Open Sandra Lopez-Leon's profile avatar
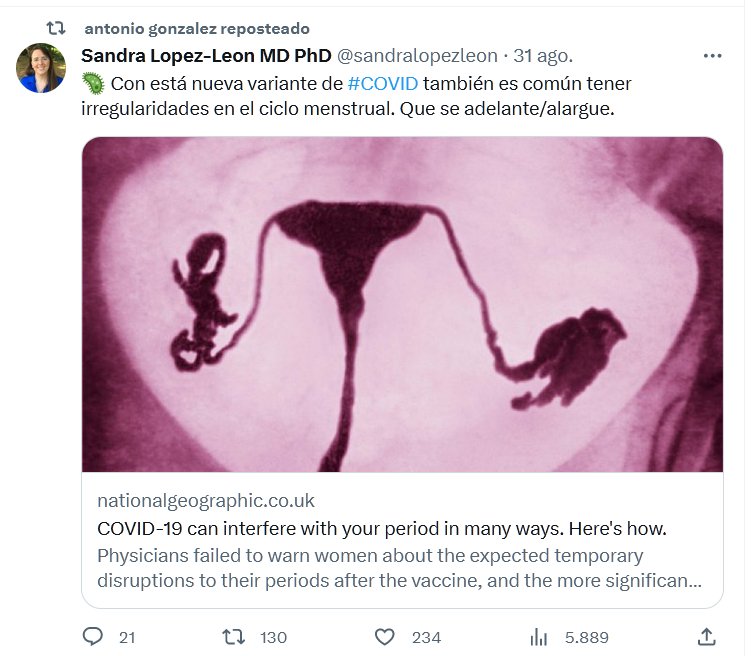Image resolution: width=754 pixels, height=656 pixels. [x=41, y=68]
